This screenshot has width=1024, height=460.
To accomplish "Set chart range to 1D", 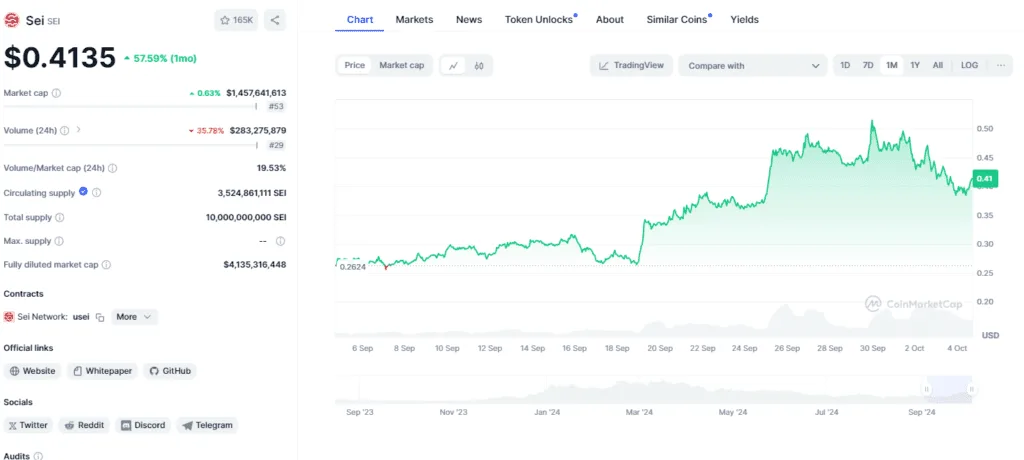I will coord(845,65).
